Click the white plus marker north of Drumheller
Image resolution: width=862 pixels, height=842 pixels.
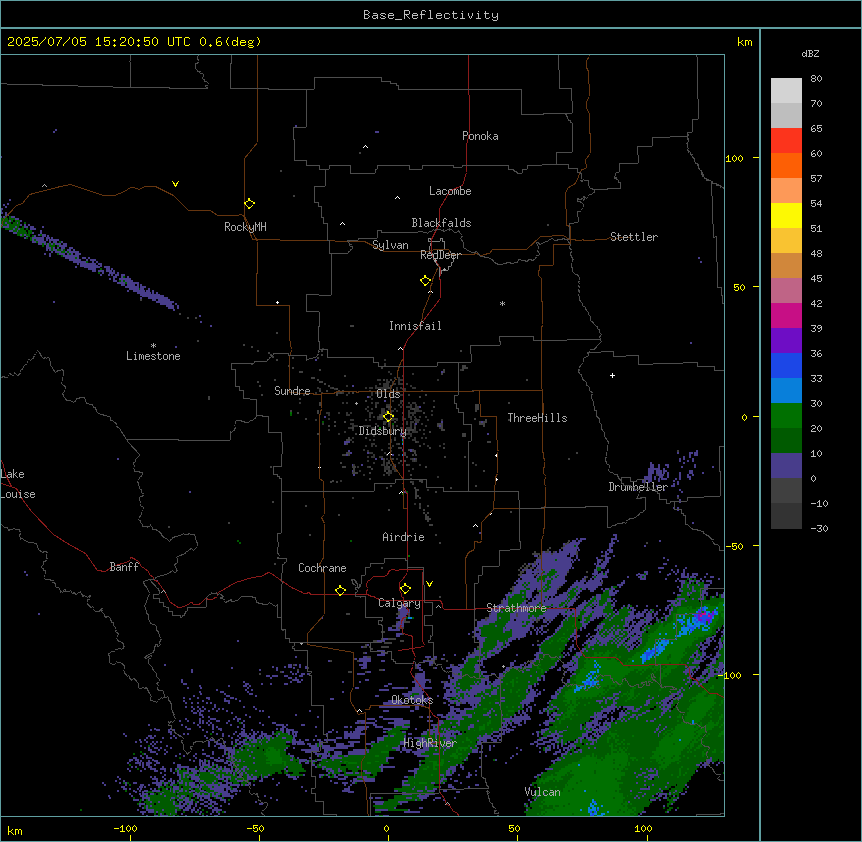(x=612, y=375)
